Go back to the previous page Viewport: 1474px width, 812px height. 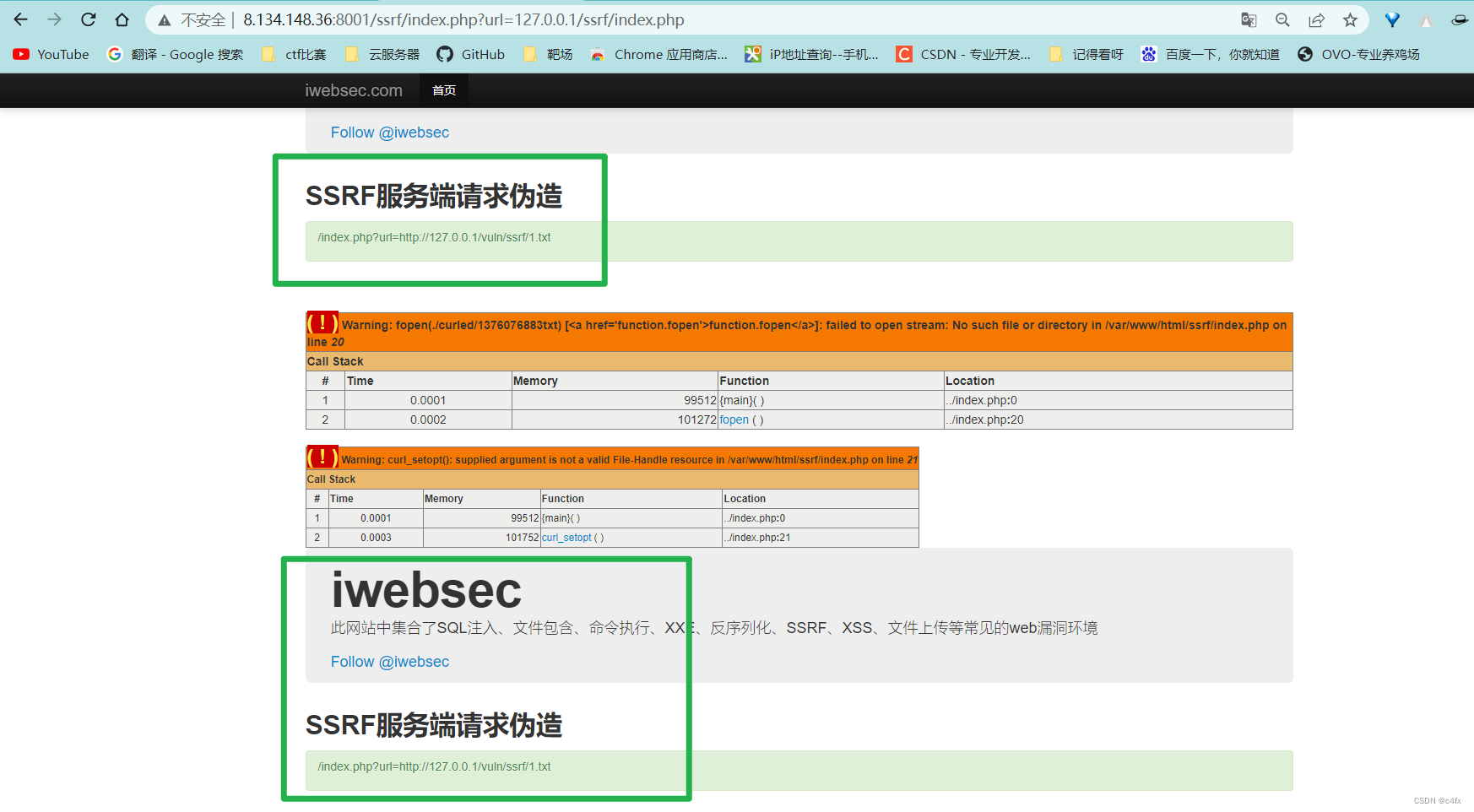coord(21,19)
